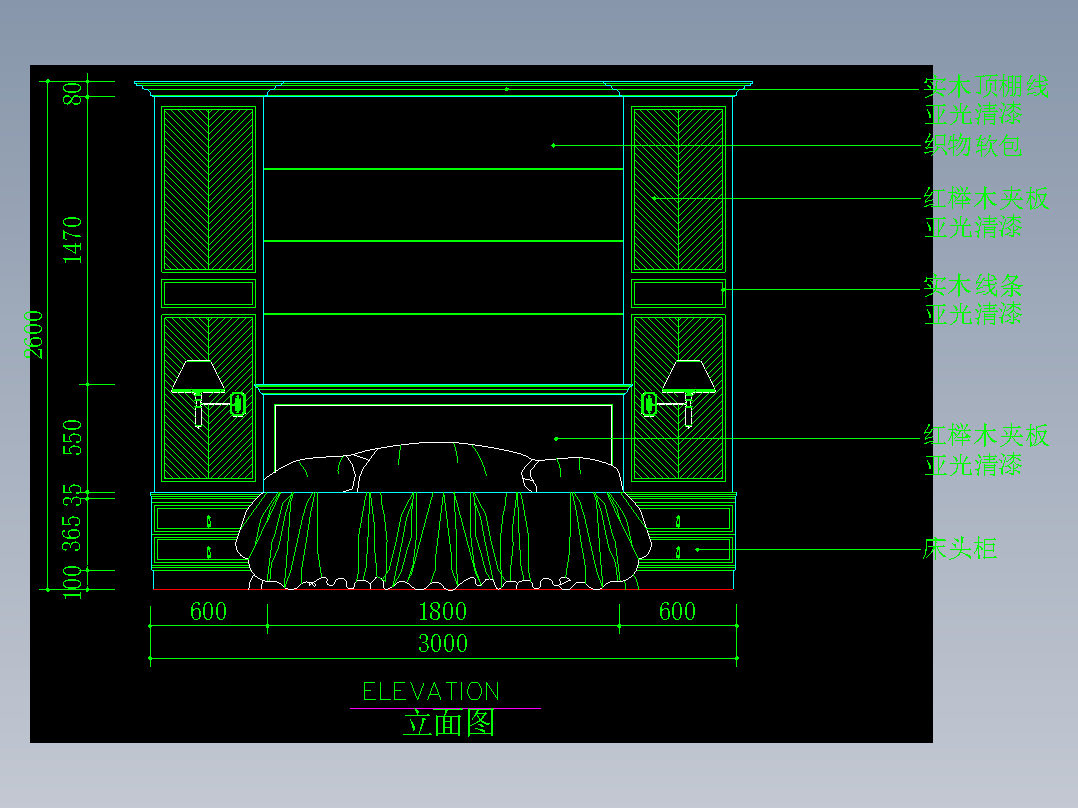Pick the left wall lamp shade
This screenshot has height=808, width=1078.
click(x=198, y=376)
